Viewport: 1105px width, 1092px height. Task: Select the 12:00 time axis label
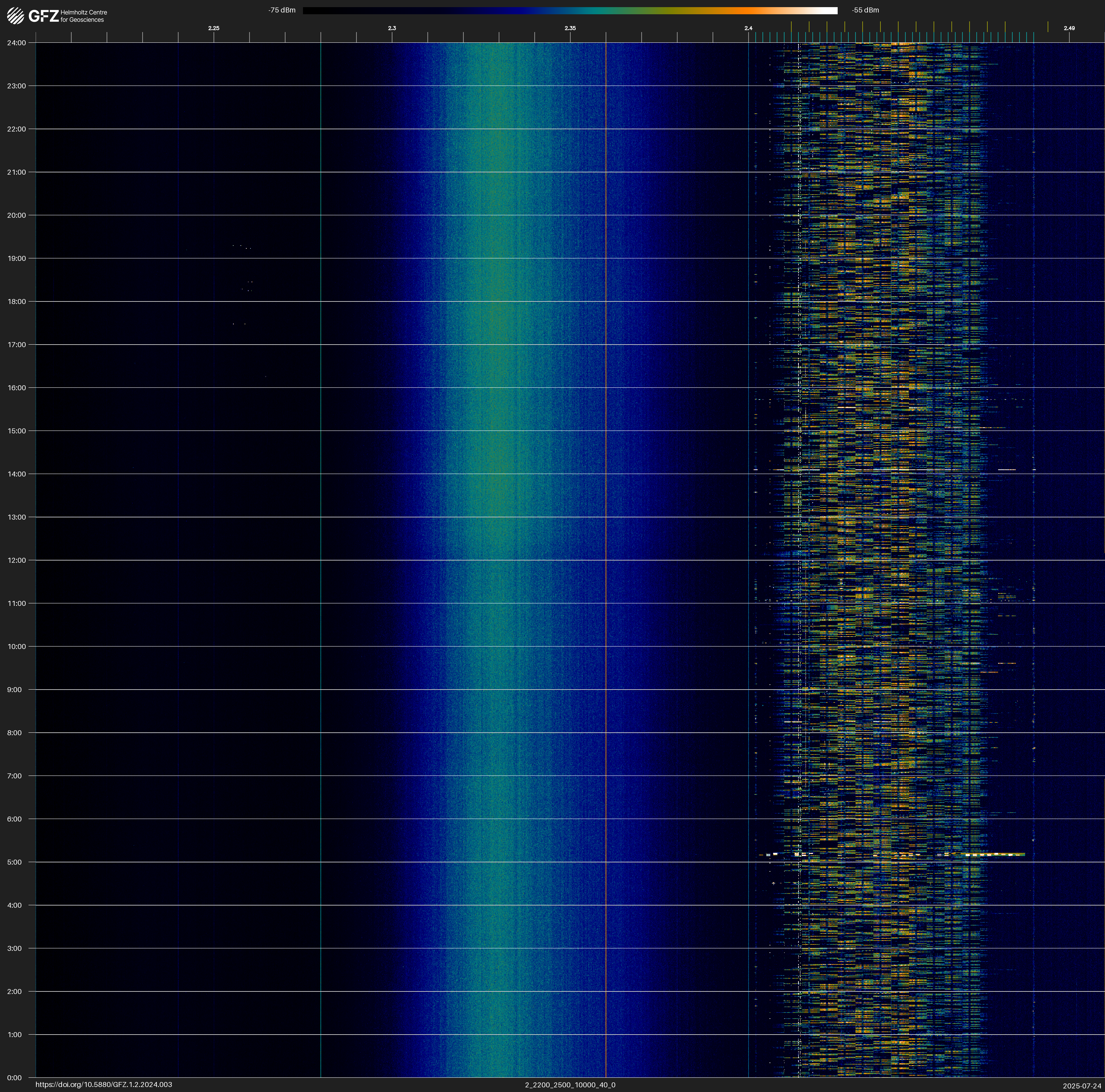click(x=17, y=560)
